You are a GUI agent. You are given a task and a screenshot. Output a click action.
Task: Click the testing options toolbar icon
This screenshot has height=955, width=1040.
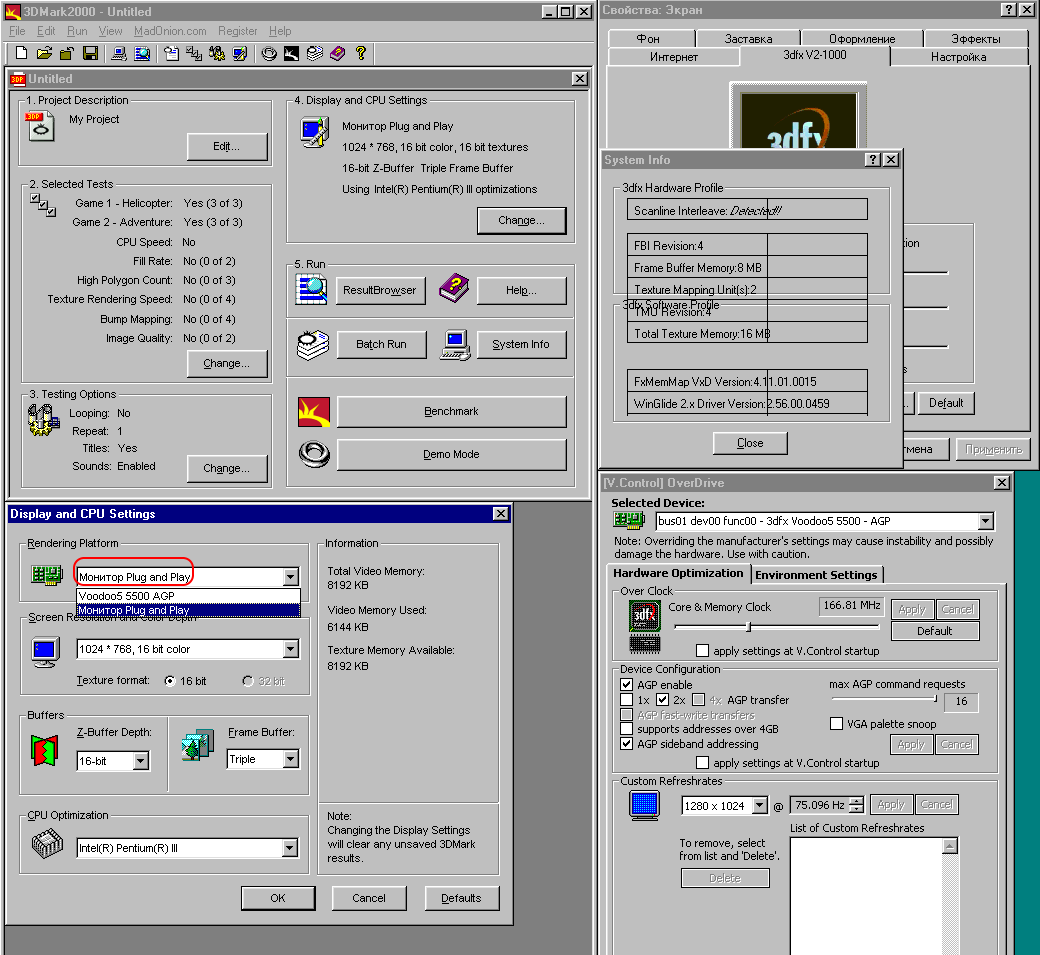(217, 54)
